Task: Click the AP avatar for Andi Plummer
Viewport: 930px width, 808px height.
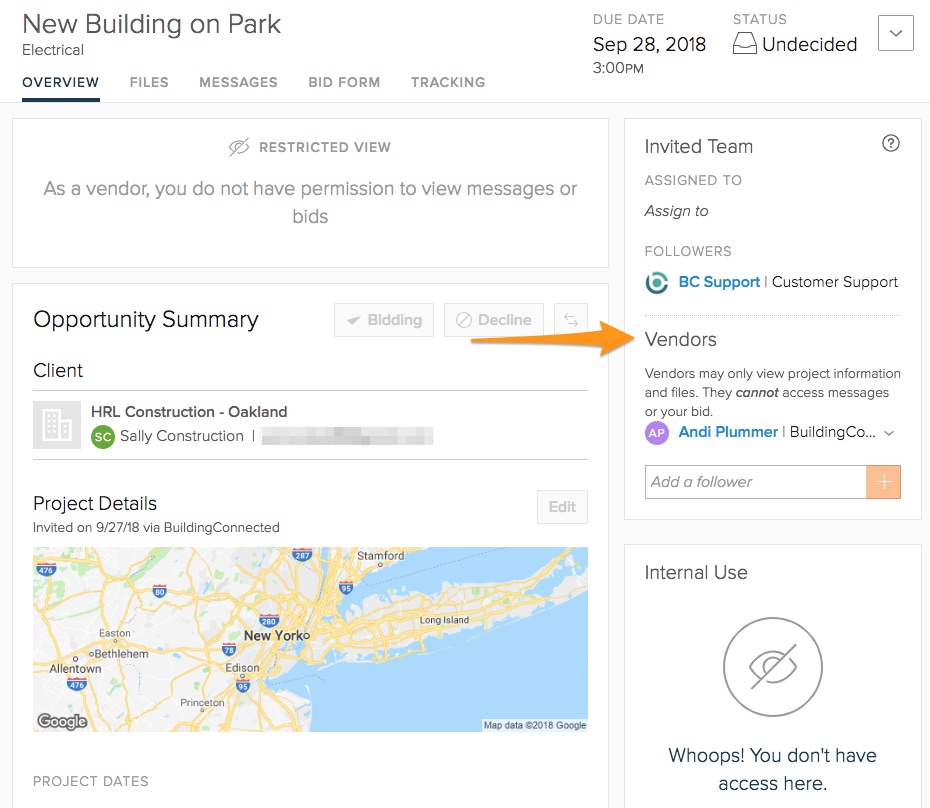Action: point(657,433)
